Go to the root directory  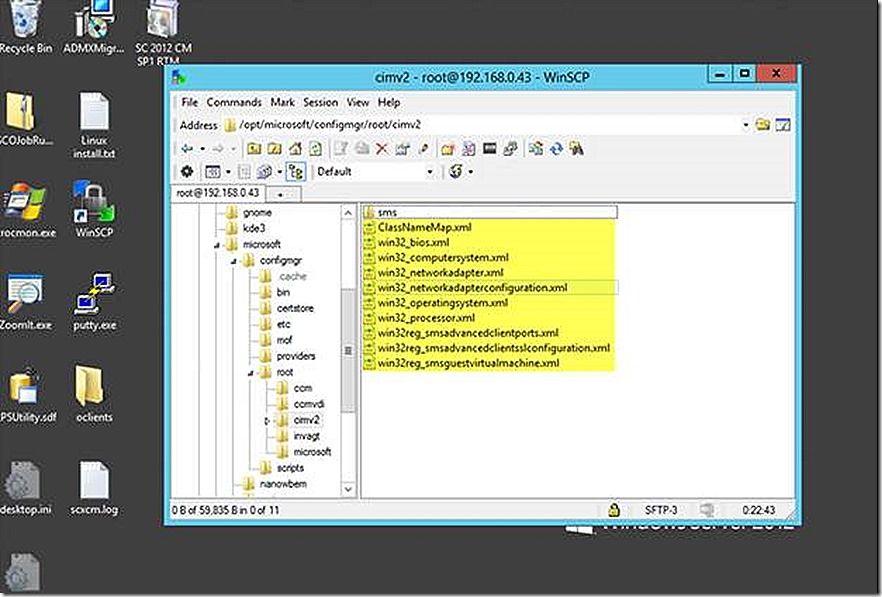pyautogui.click(x=274, y=149)
